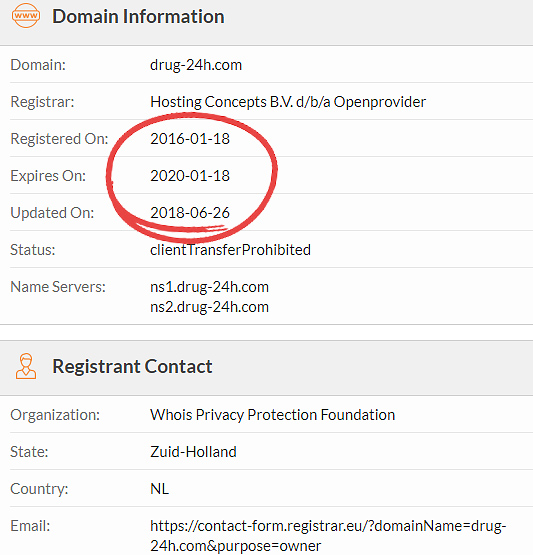533x555 pixels.
Task: Click the state value Zuid-Holland
Action: point(193,452)
